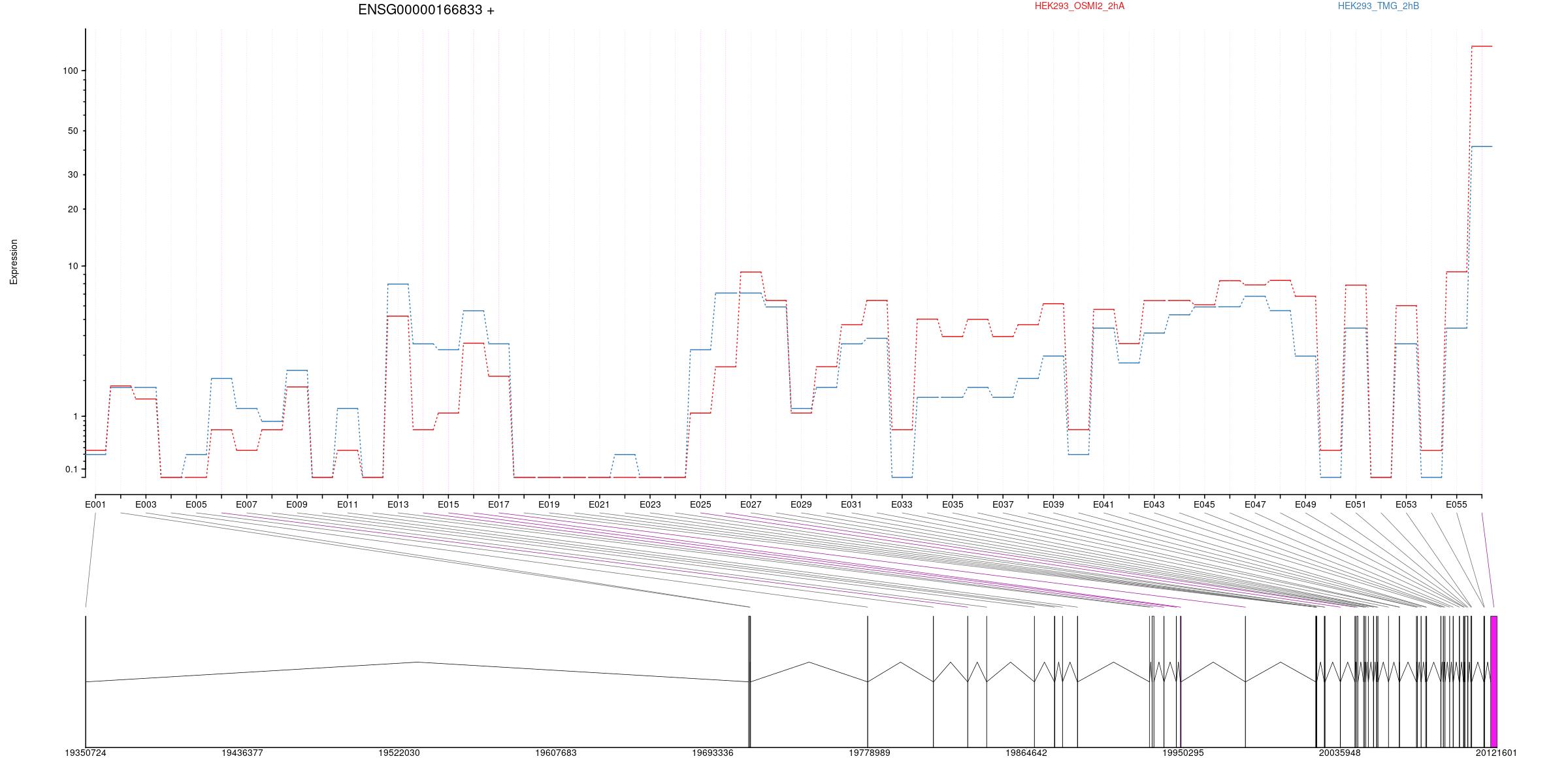Click exon label E003
1568x784 pixels.
[x=146, y=504]
